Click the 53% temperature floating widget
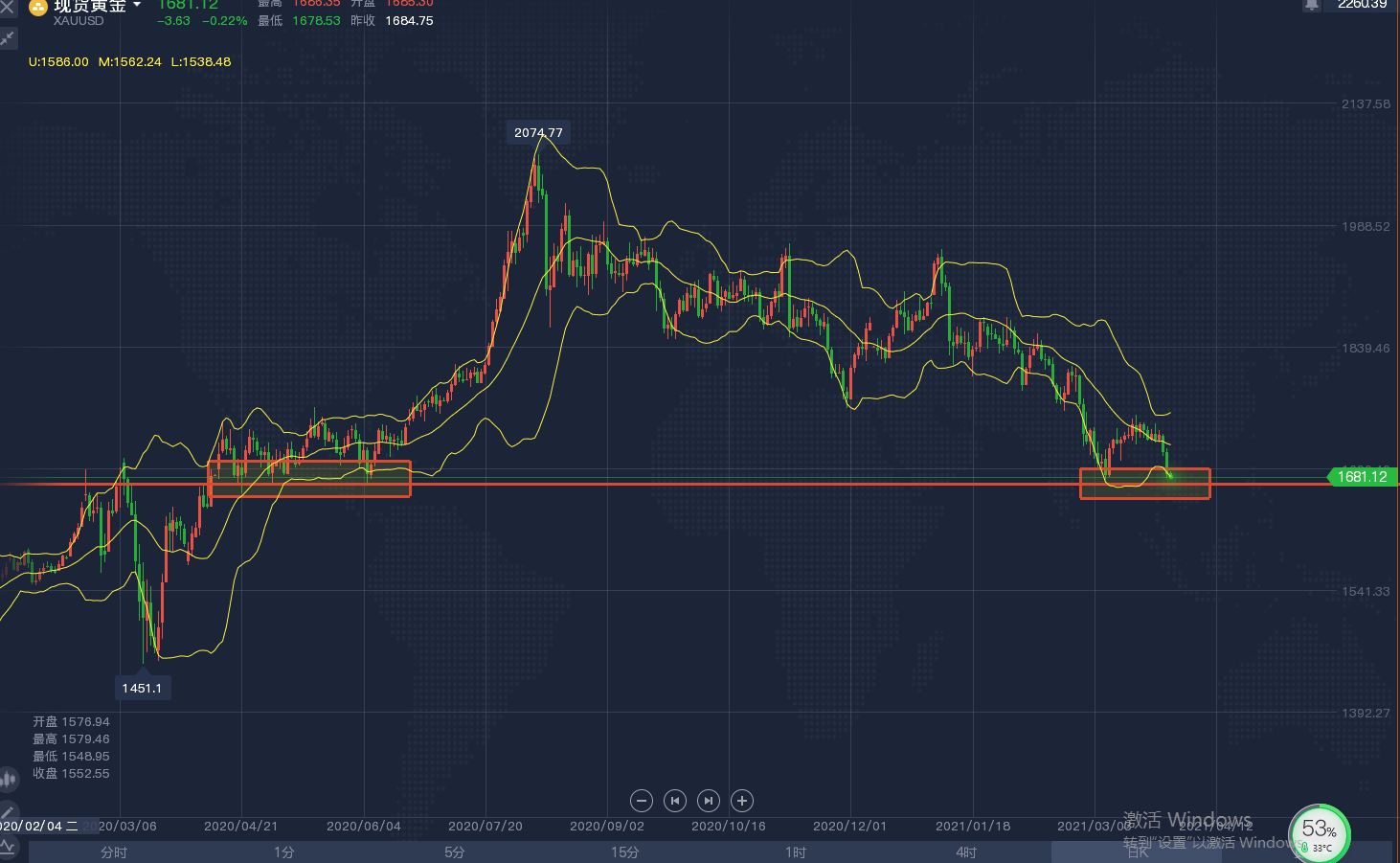The width and height of the screenshot is (1400, 863). point(1320,833)
